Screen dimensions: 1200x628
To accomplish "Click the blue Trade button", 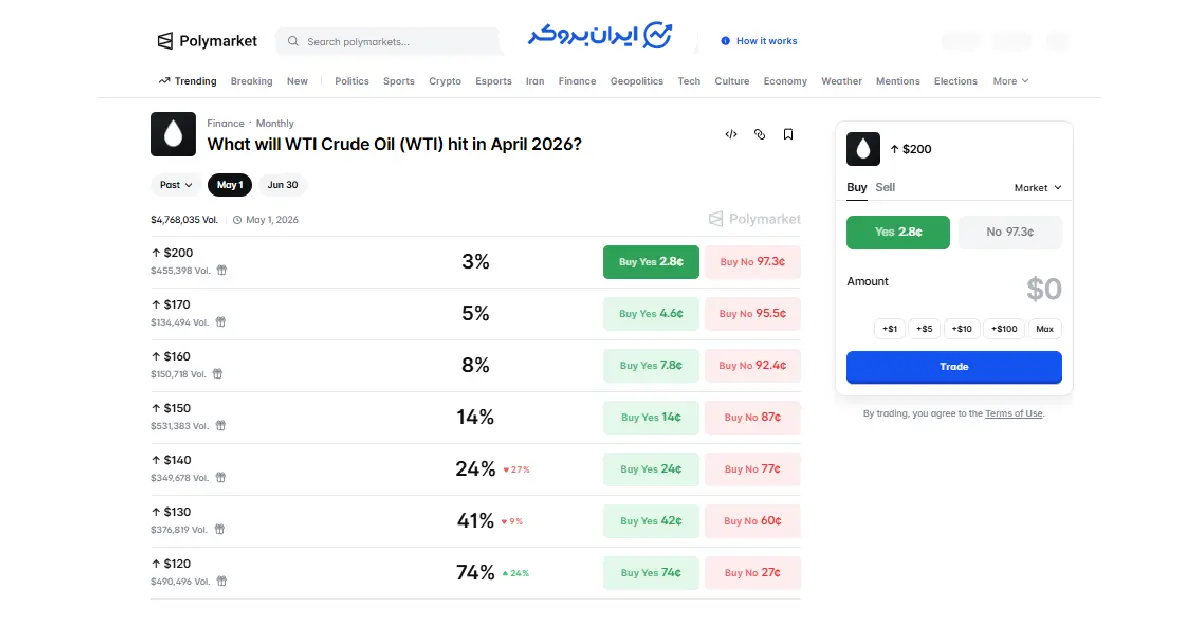I will [953, 367].
